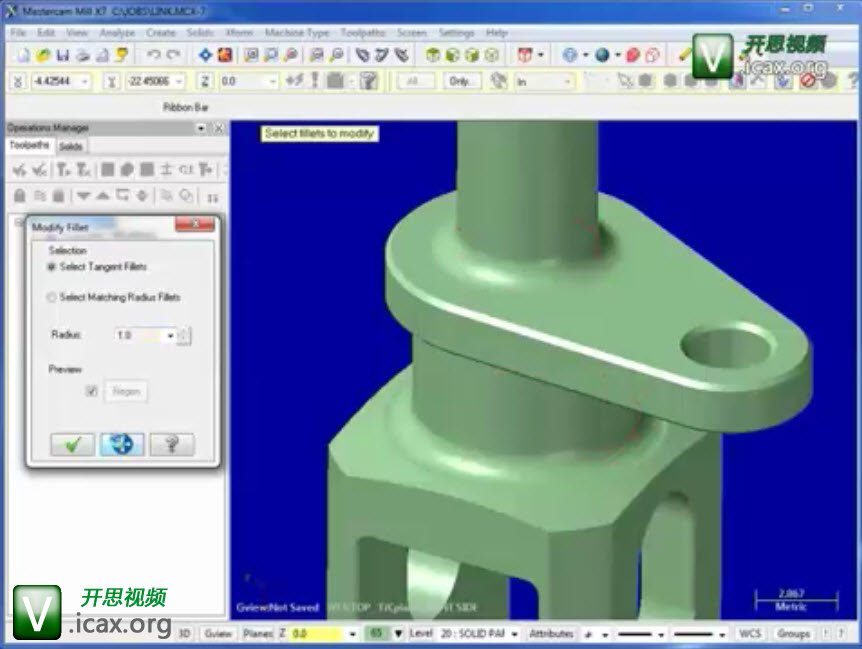Click the red no-entry icon in selection bar
This screenshot has height=649, width=862.
tap(807, 81)
